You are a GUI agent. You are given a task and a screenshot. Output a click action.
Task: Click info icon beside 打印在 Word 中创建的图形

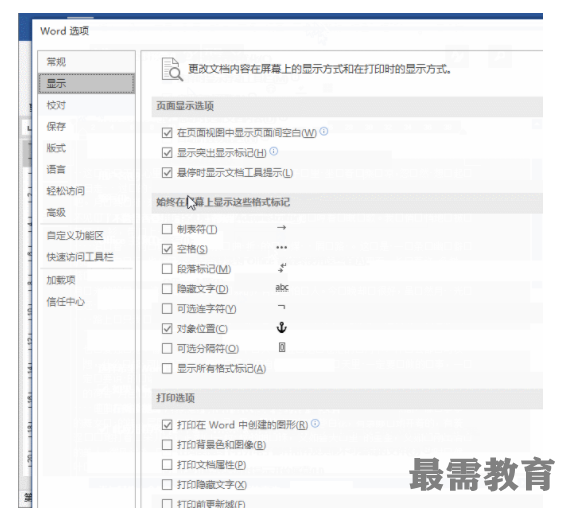point(315,424)
